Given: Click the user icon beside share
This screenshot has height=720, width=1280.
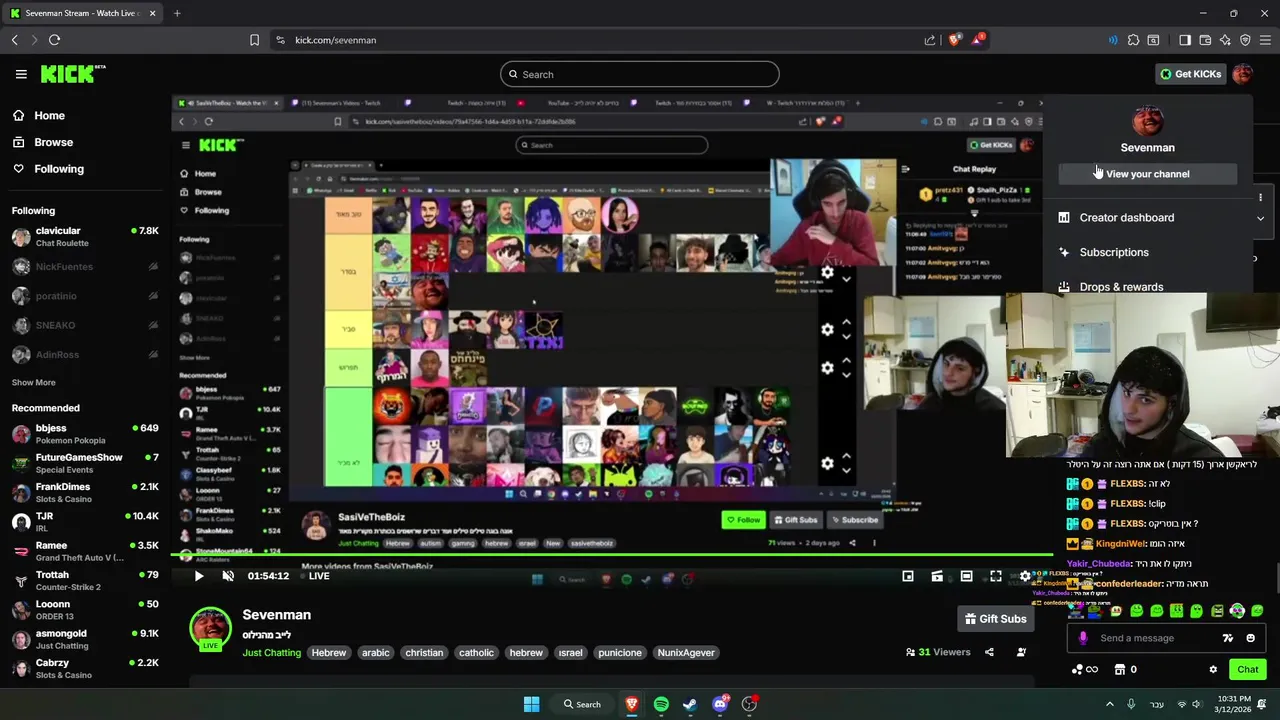Looking at the screenshot, I should coord(1021,652).
